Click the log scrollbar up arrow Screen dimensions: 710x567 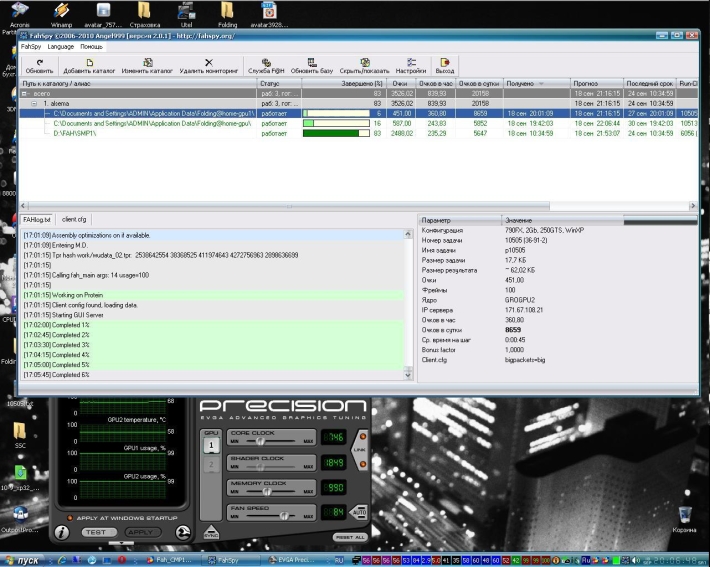[x=408, y=234]
